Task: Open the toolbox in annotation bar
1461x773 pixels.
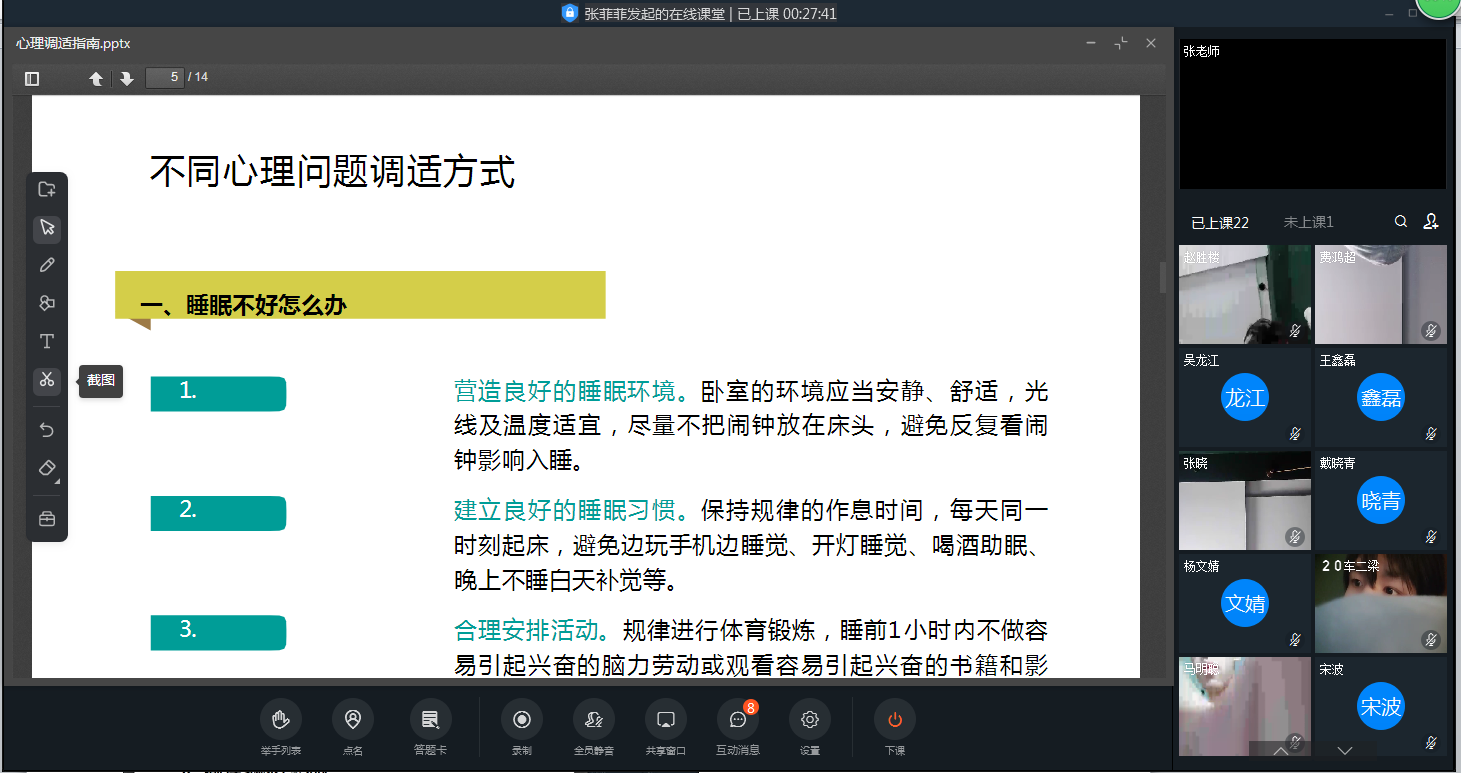Action: 47,519
